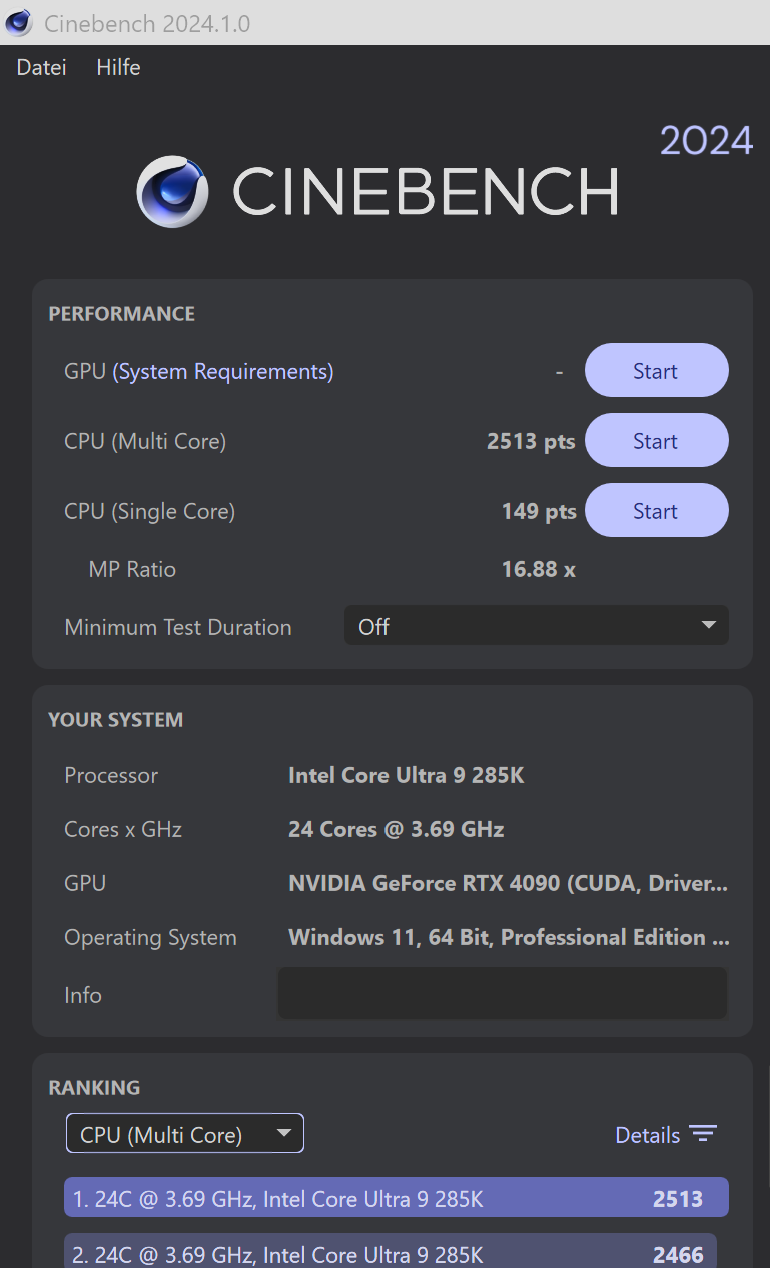This screenshot has height=1268, width=770.
Task: Open the Datei menu
Action: coord(40,67)
